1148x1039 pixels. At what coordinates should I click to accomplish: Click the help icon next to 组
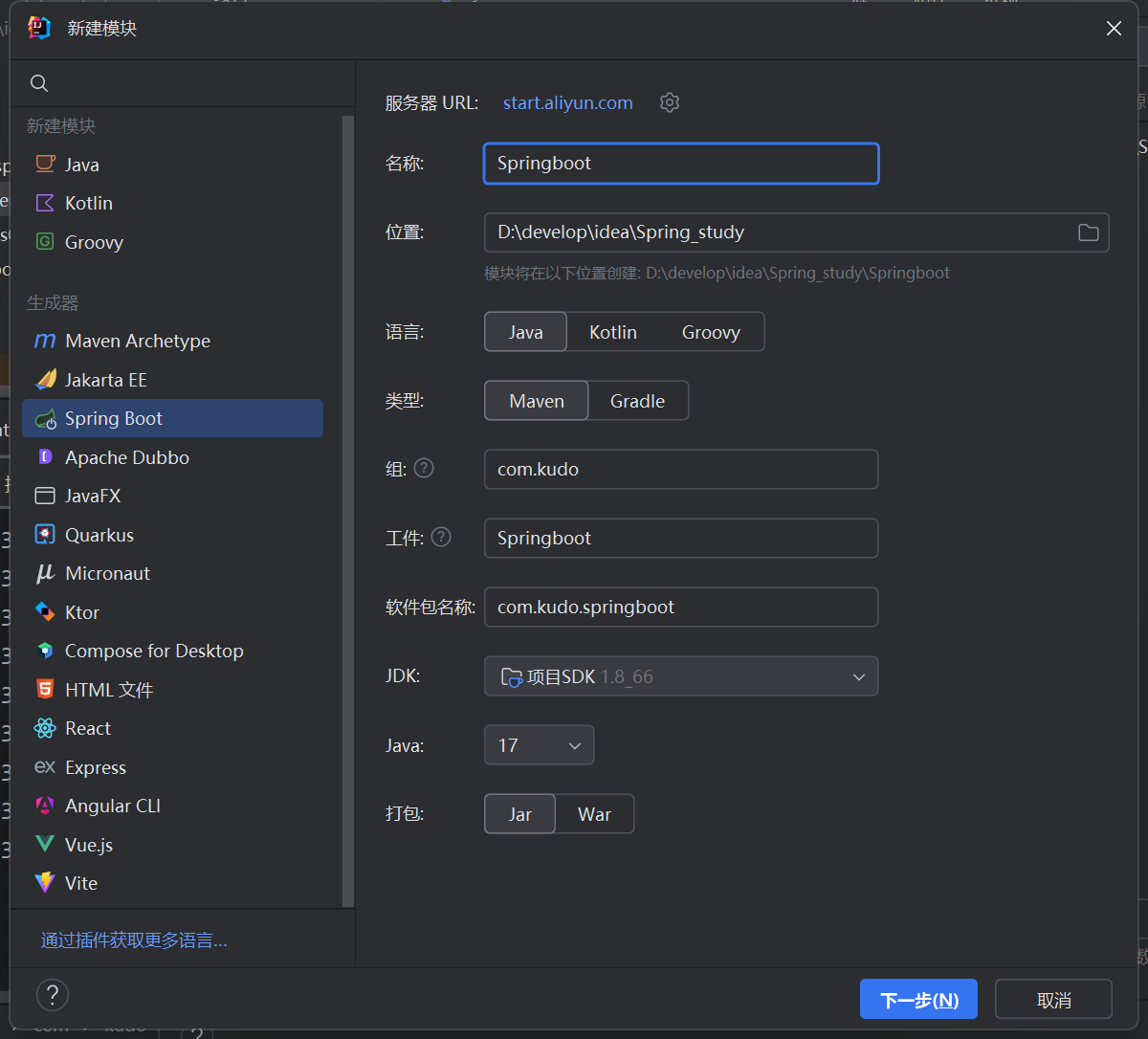[x=424, y=469]
